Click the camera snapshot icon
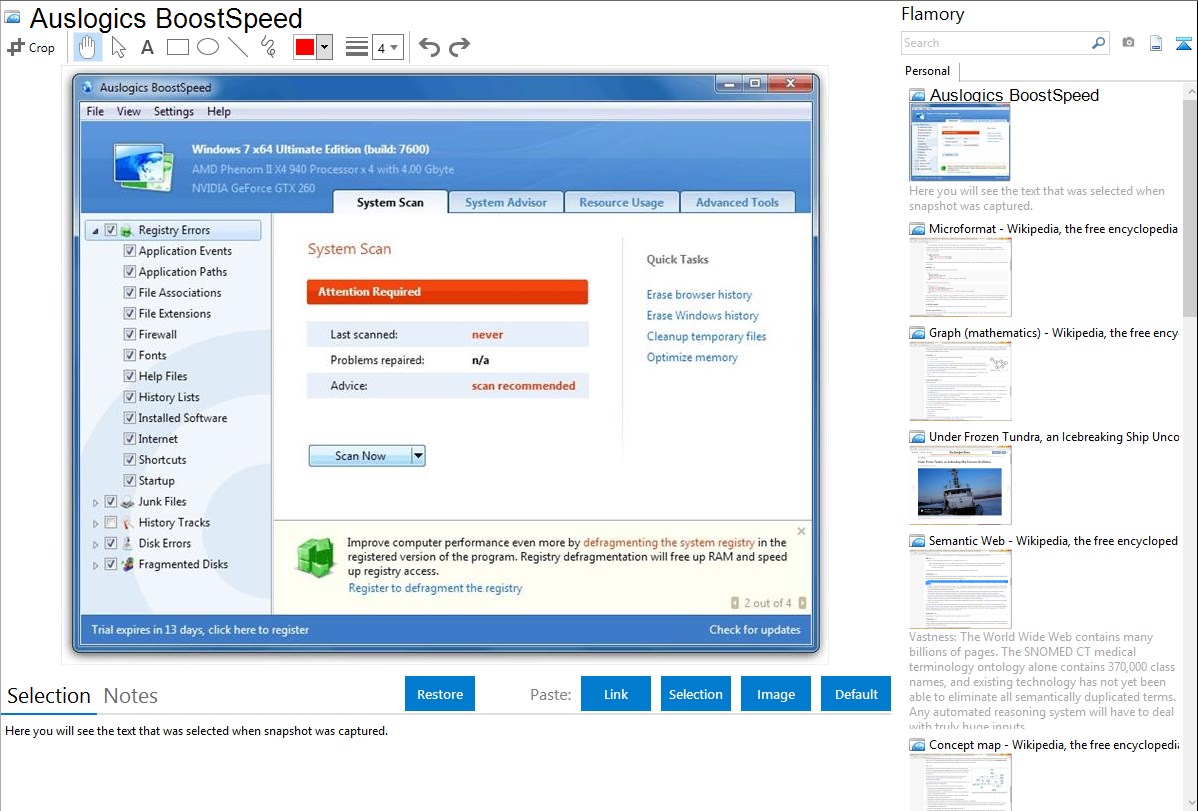The width and height of the screenshot is (1198, 811). [x=1128, y=43]
